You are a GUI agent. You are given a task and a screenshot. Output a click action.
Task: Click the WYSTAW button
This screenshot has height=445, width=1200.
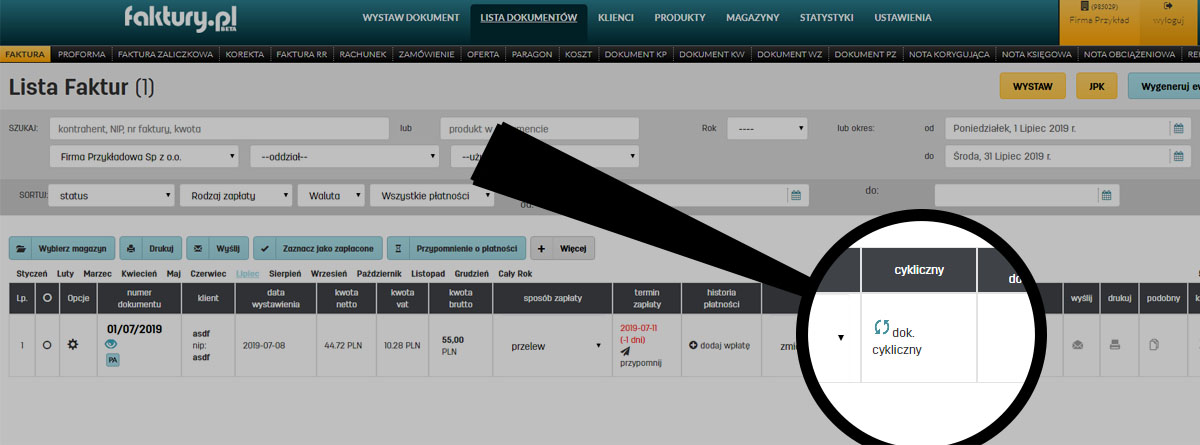coord(1033,87)
